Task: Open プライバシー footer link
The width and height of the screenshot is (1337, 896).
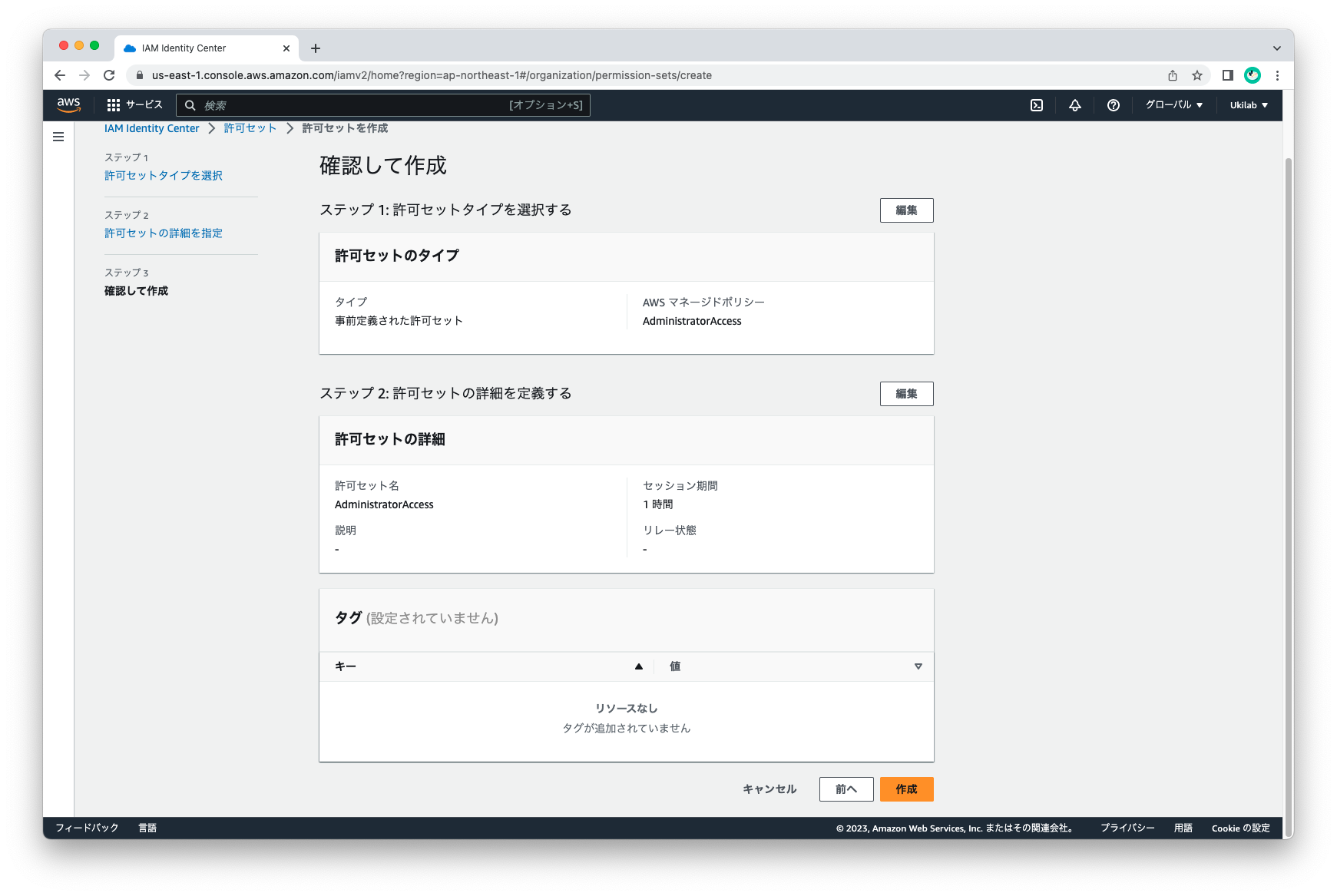Action: pyautogui.click(x=1127, y=828)
